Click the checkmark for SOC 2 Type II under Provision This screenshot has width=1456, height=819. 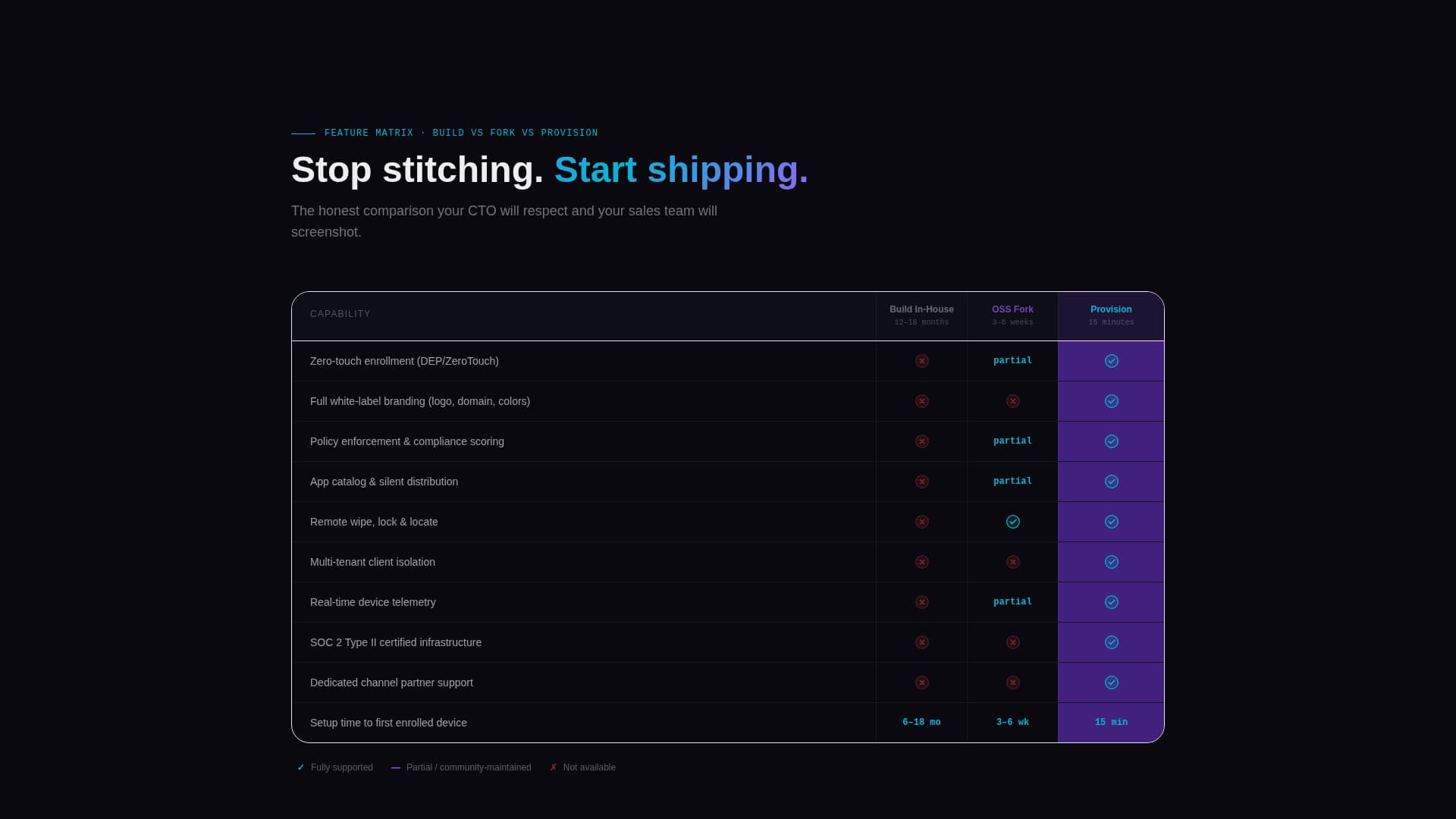click(1111, 642)
